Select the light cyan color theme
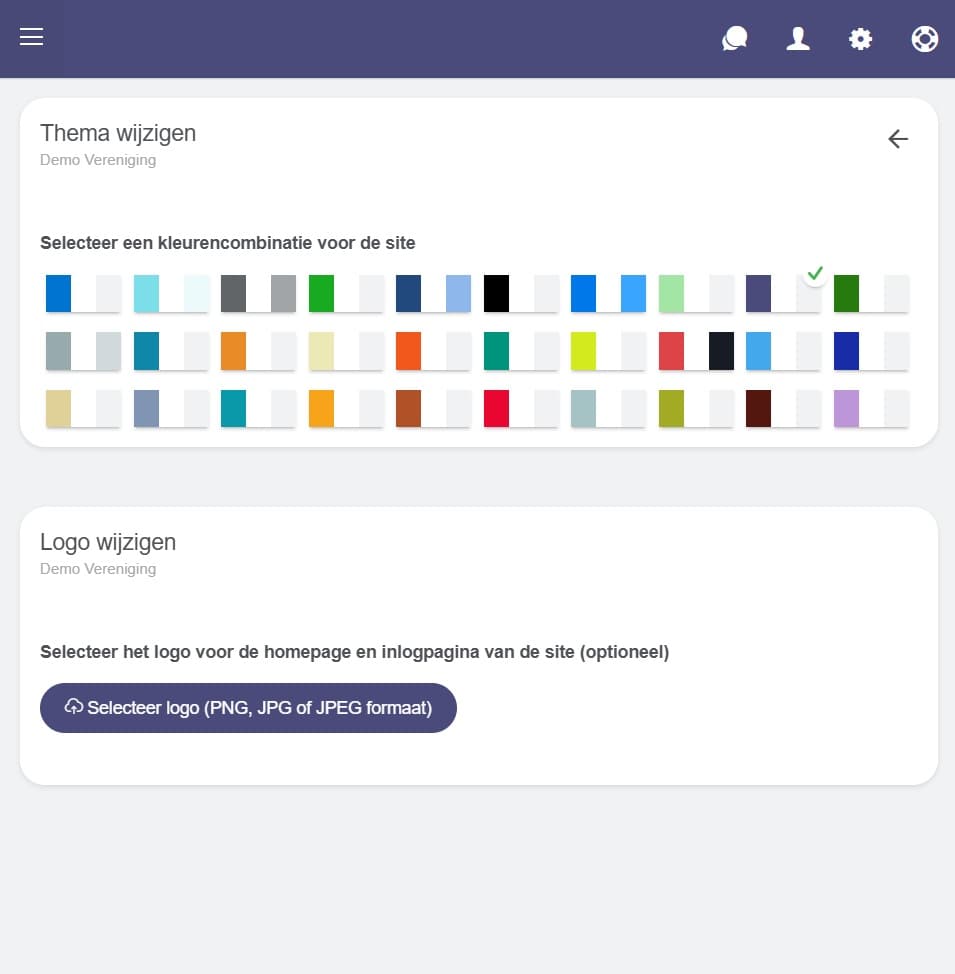Screen dimensions: 955x974 tap(171, 294)
